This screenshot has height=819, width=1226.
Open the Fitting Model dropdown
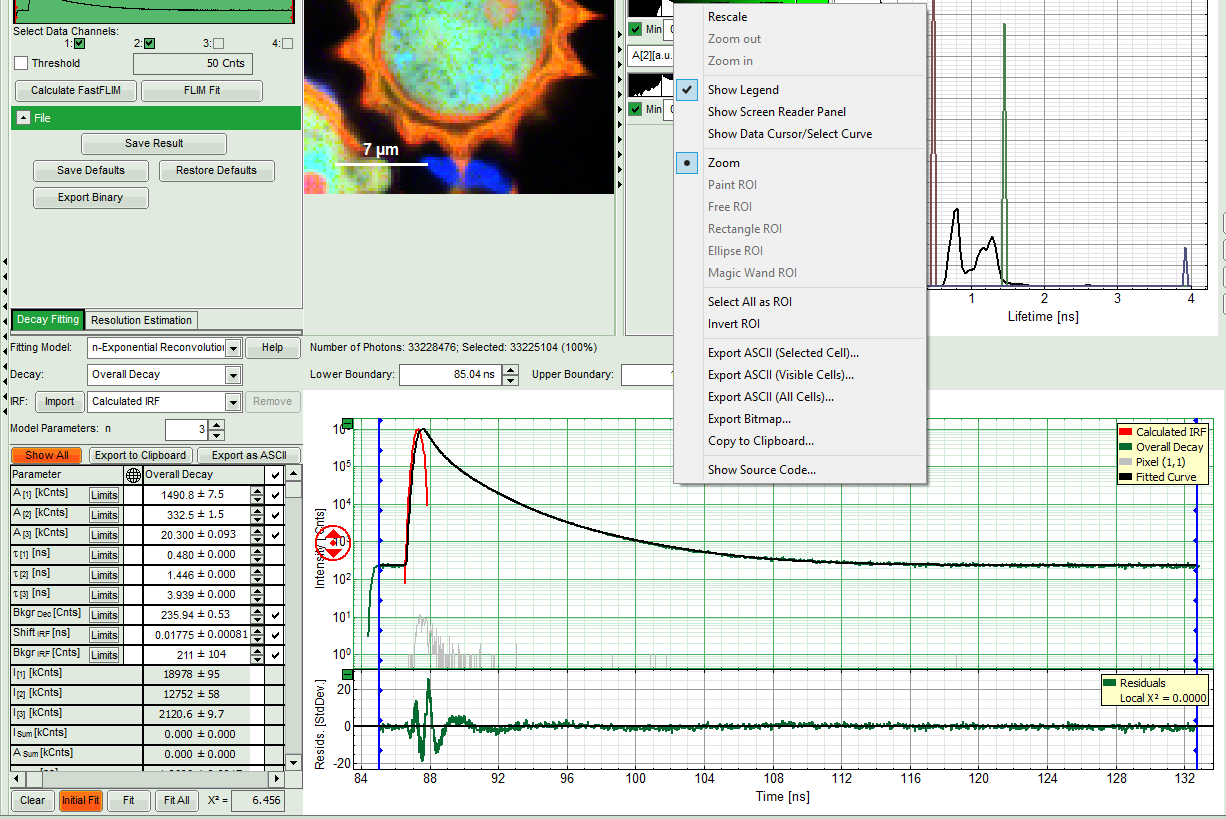pos(233,348)
